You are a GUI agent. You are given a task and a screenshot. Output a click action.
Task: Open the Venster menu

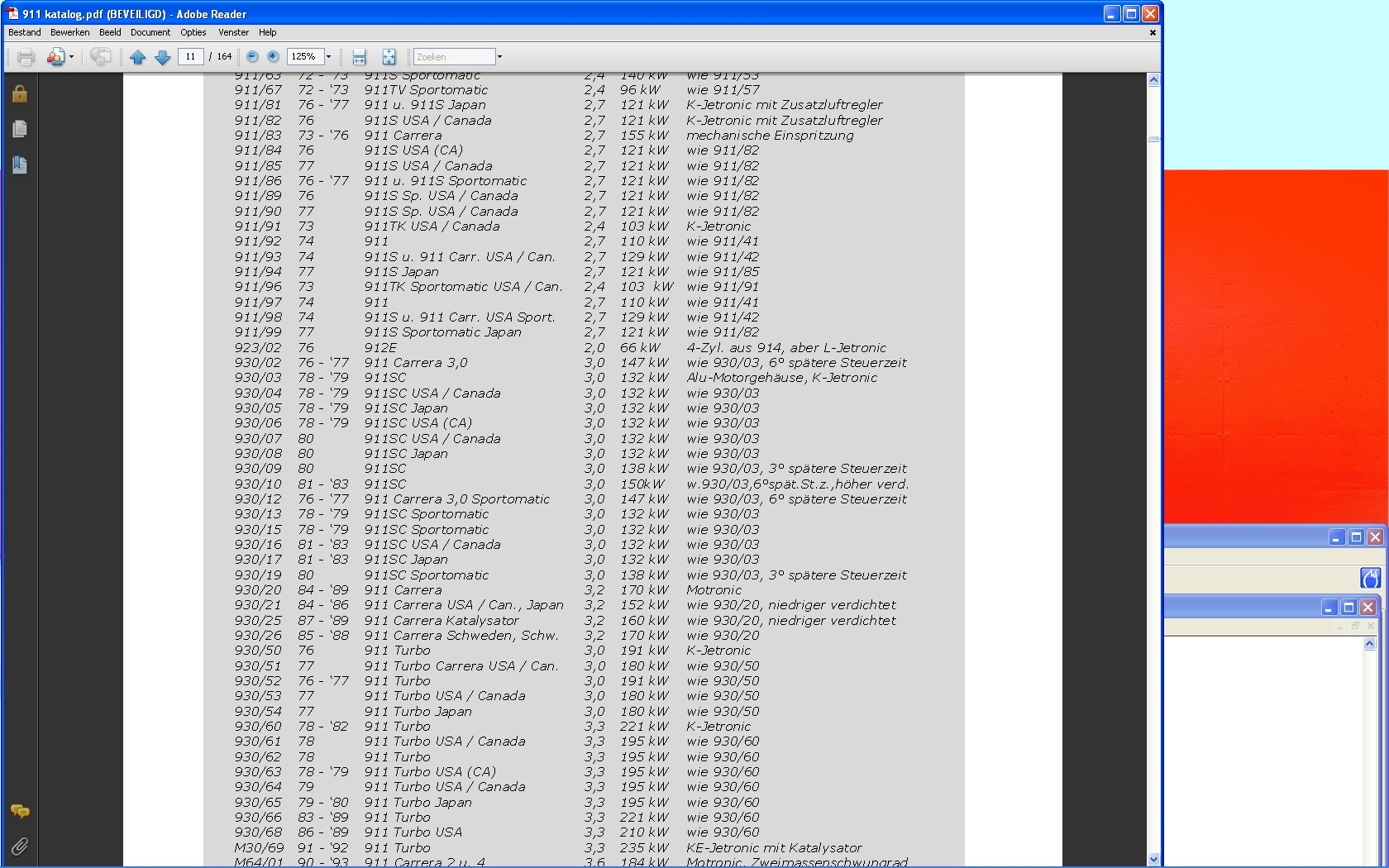[x=233, y=32]
